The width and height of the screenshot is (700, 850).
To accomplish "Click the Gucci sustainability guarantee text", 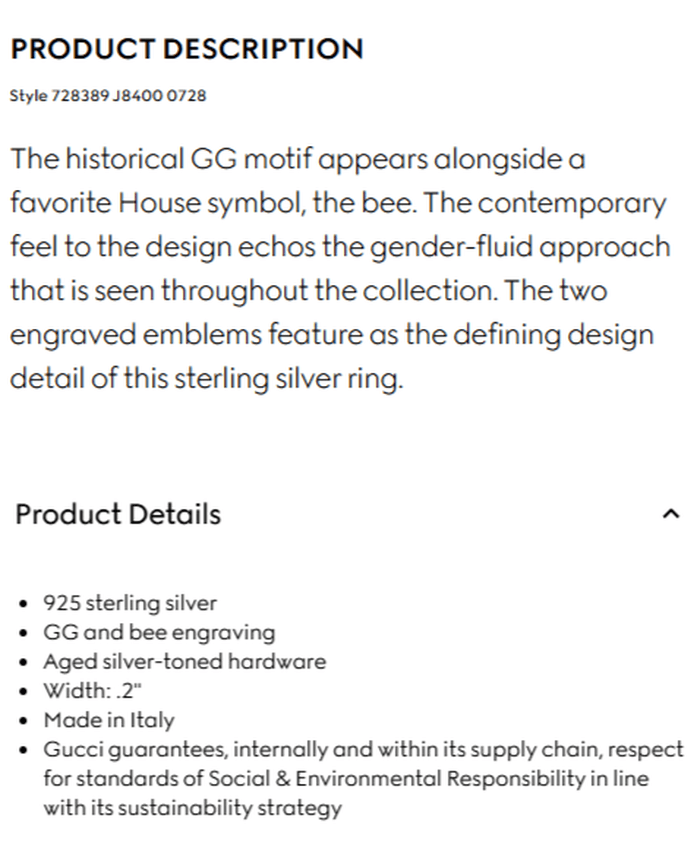I will point(350,778).
